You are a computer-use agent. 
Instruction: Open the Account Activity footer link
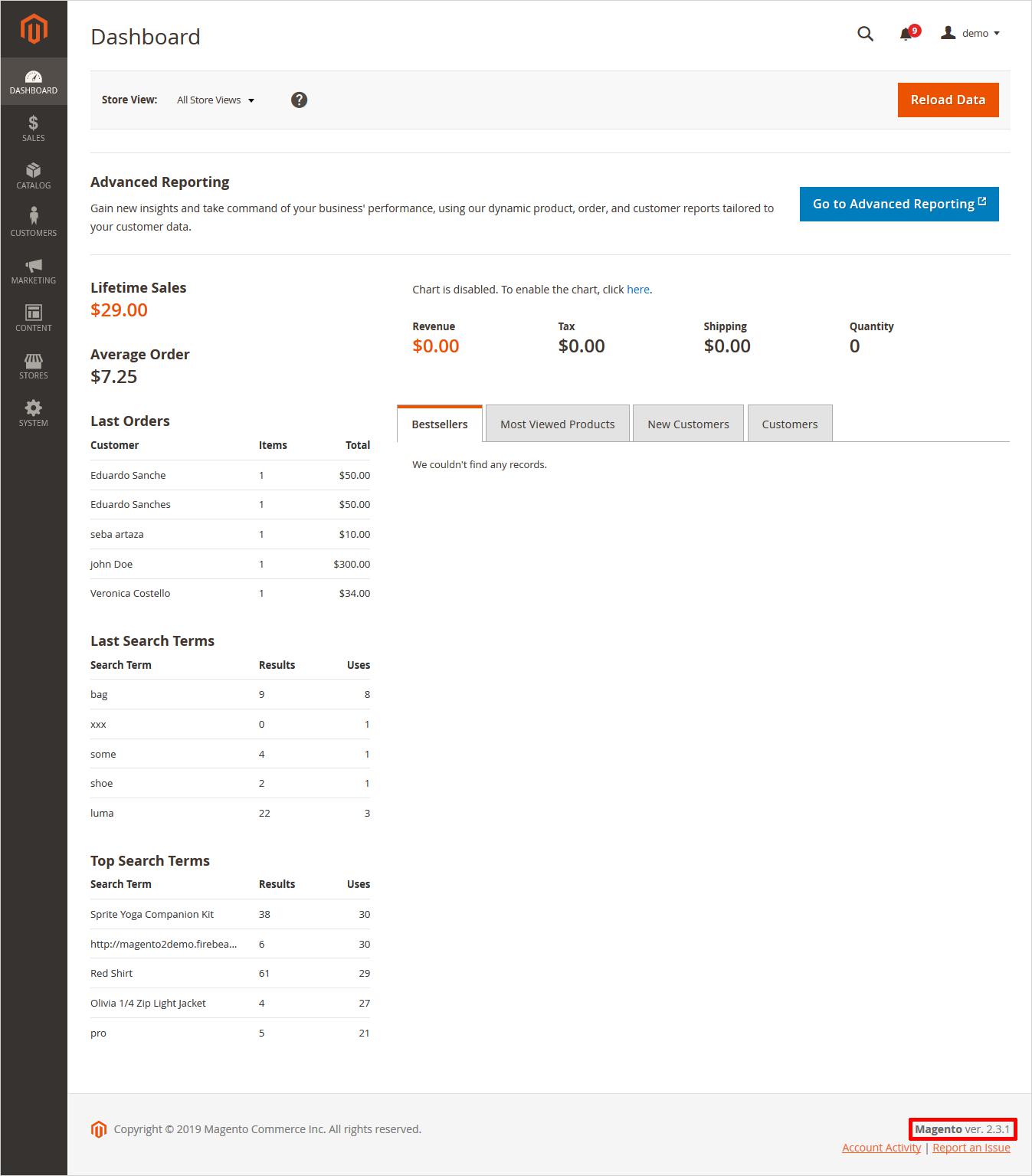tap(881, 1148)
